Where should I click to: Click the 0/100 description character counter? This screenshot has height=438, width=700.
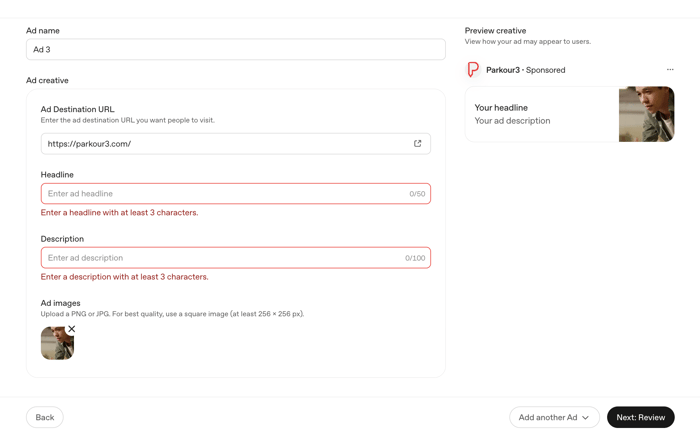(415, 258)
